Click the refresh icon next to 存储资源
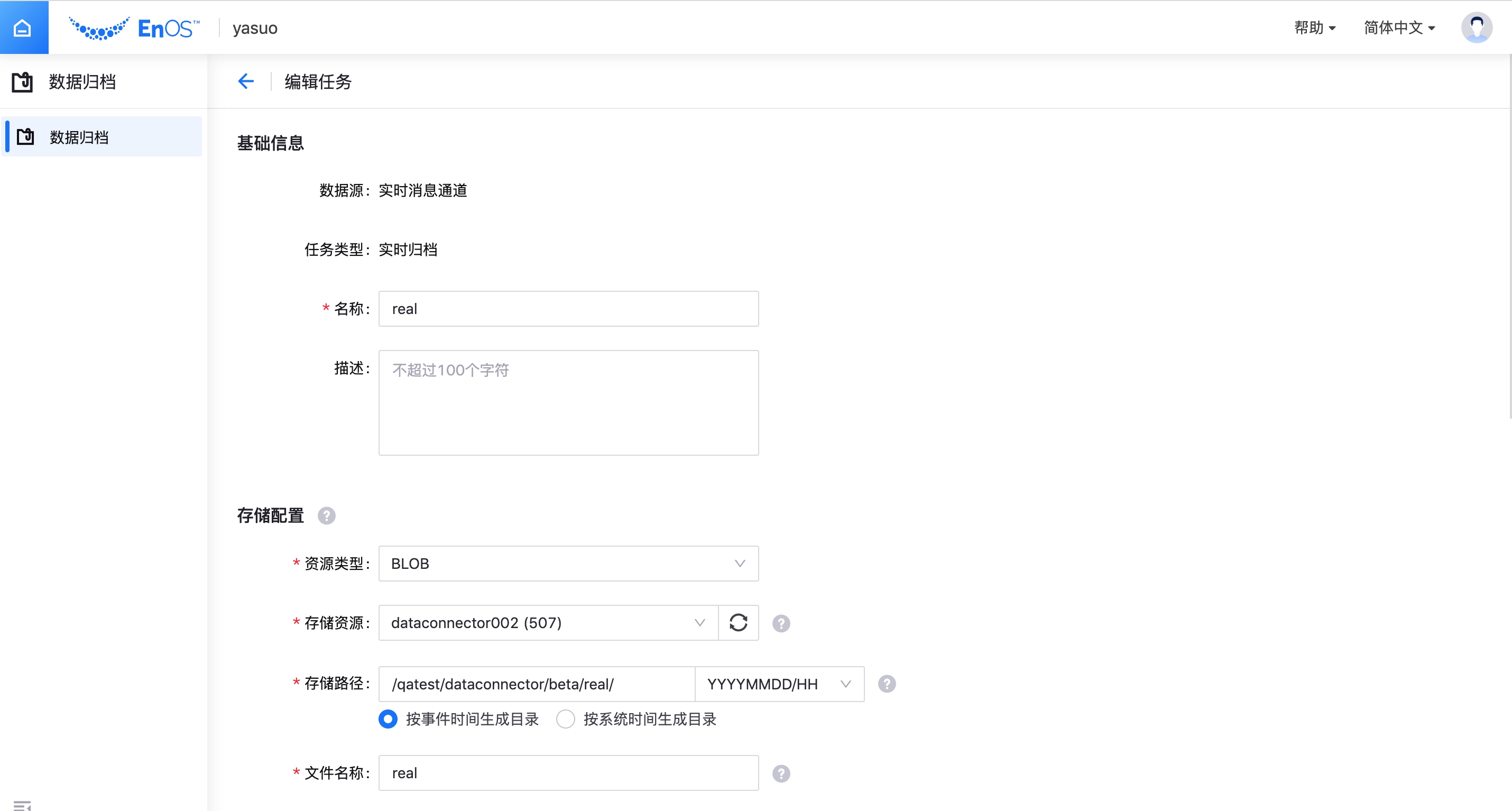 pyautogui.click(x=738, y=623)
